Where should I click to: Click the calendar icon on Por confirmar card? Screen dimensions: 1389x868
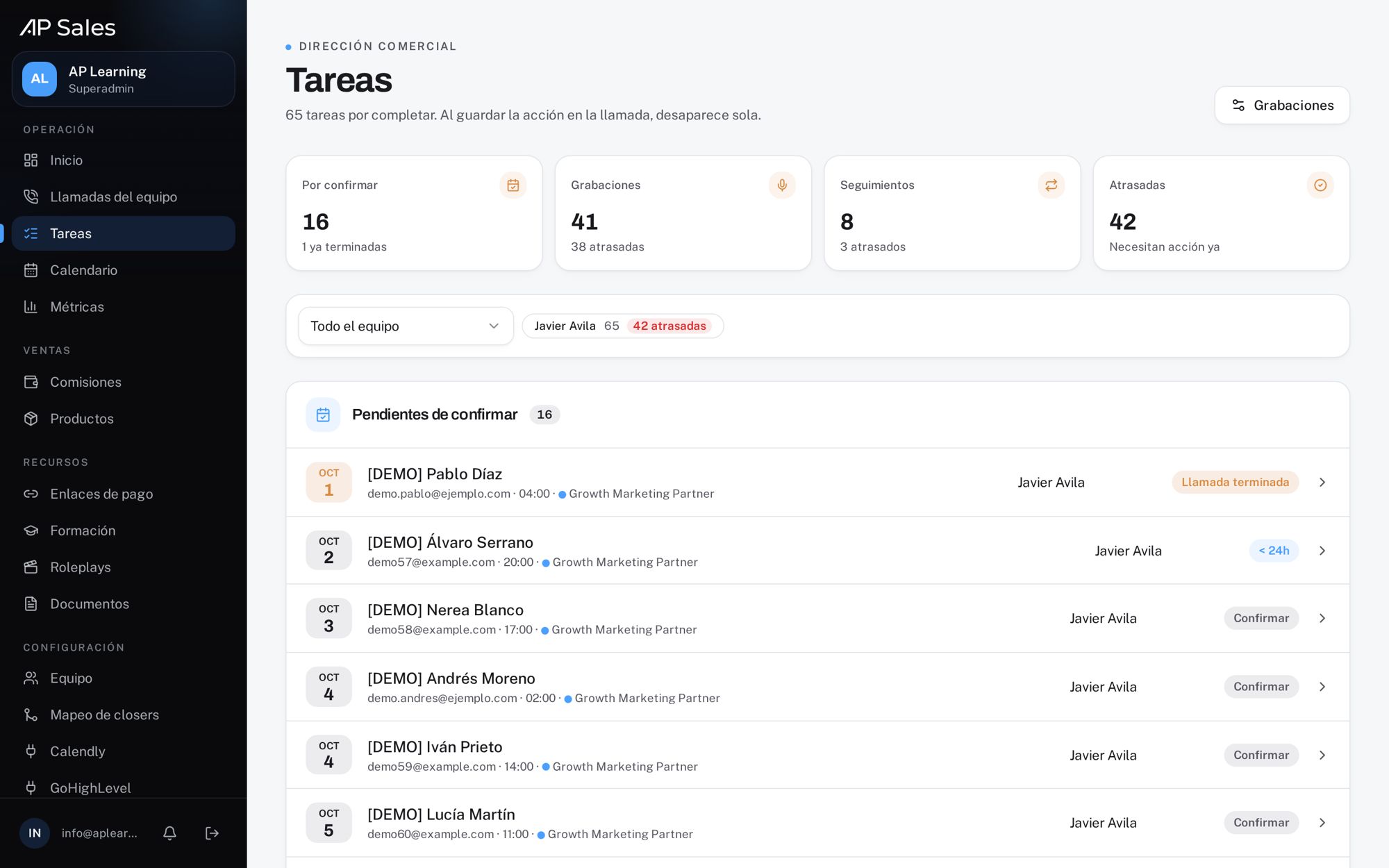click(513, 185)
